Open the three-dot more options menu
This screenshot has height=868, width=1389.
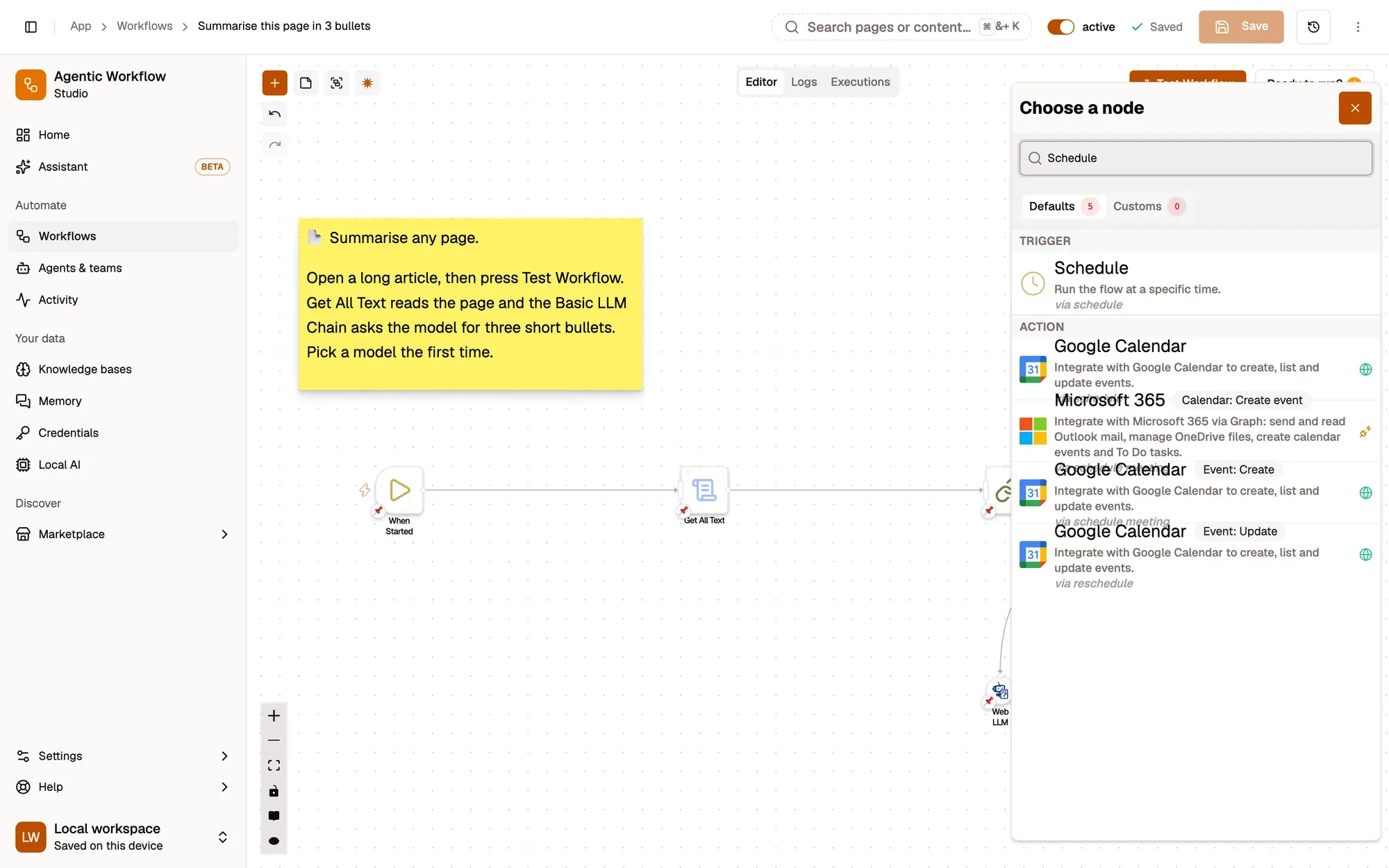1358,26
